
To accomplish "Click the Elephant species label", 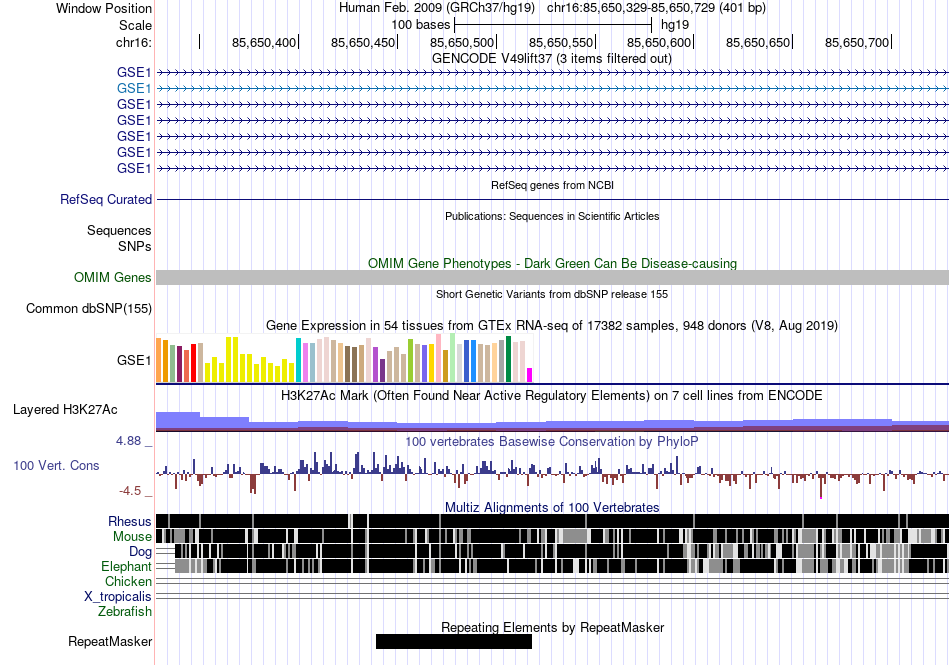I will pos(126,566).
